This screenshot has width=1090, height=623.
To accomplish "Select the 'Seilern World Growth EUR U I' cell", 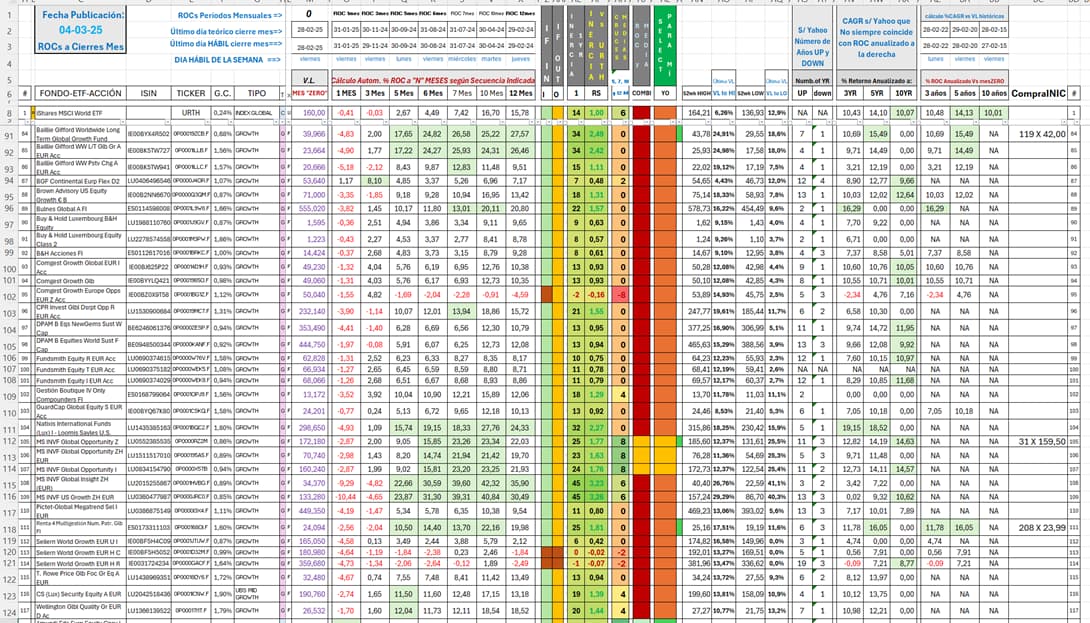I will click(x=81, y=541).
